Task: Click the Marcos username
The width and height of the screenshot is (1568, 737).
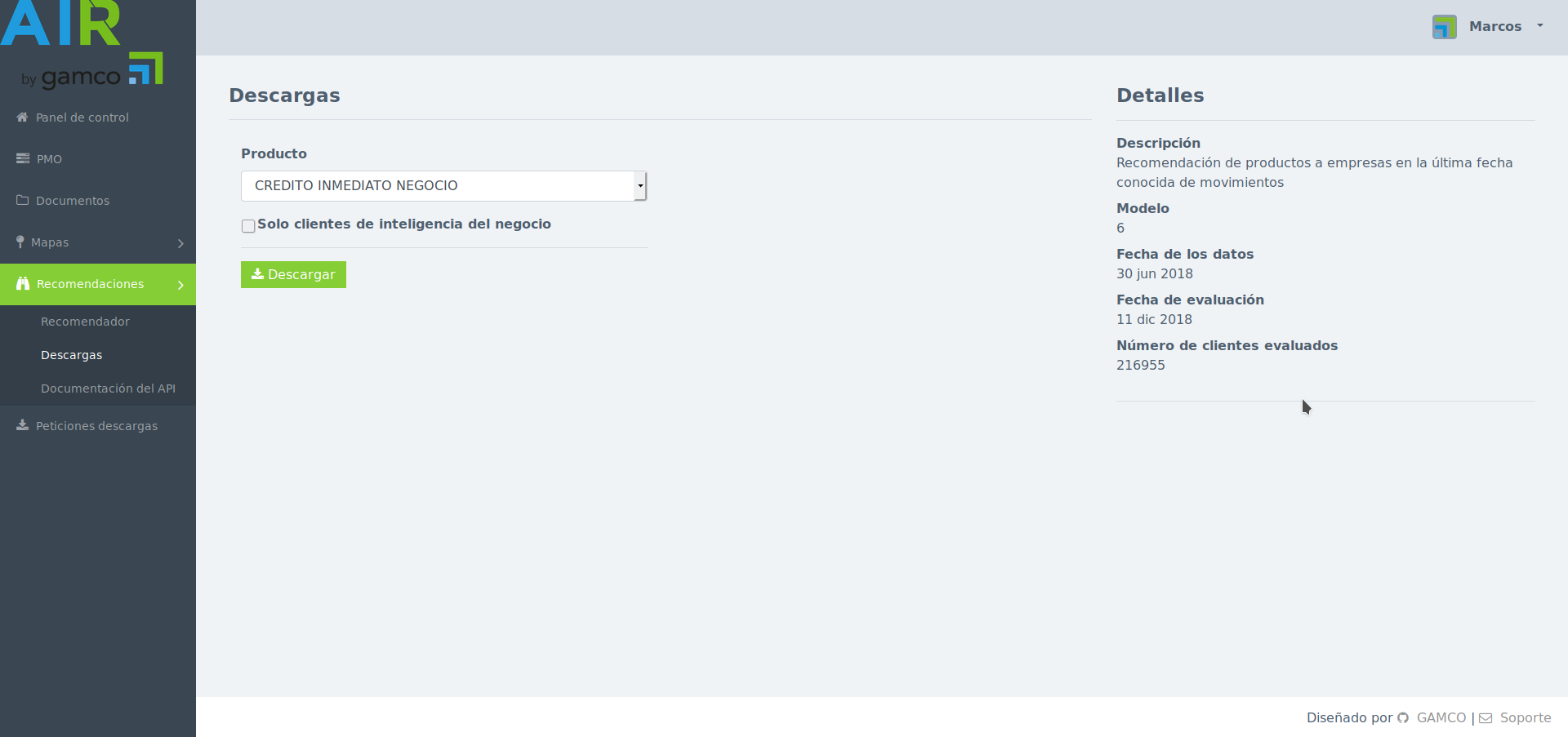Action: tap(1495, 26)
